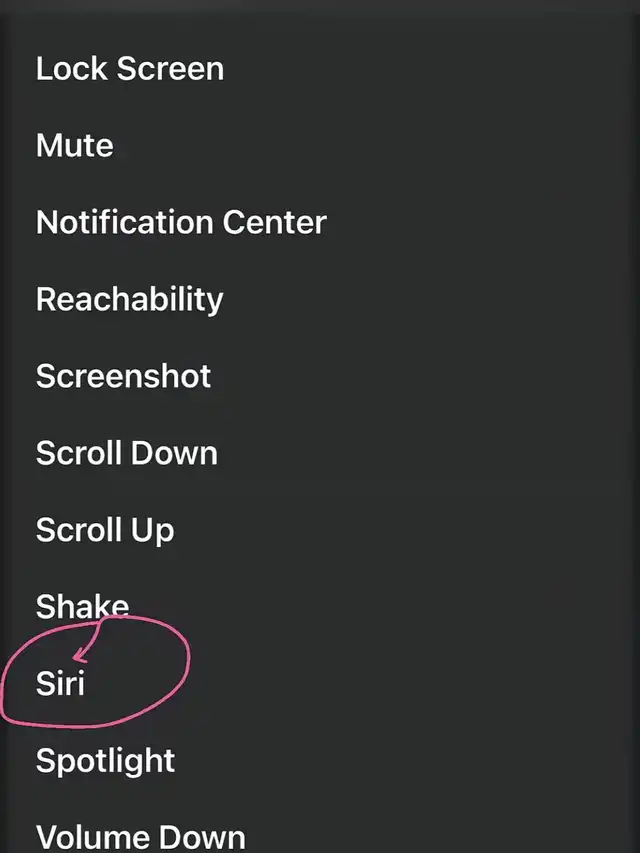640x853 pixels.
Task: Click the list item above Mute
Action: click(130, 69)
